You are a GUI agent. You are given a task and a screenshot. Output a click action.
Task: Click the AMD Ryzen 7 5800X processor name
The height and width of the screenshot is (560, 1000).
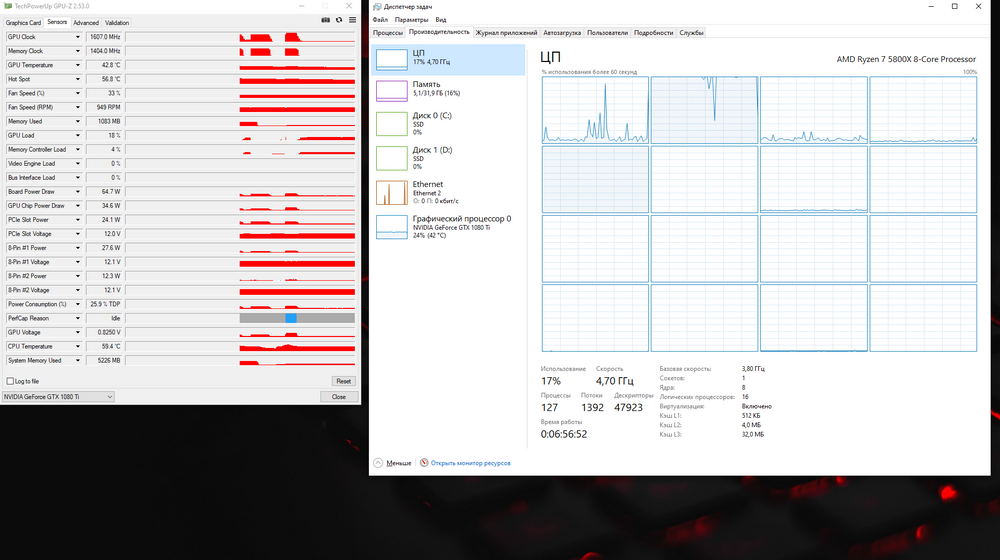(906, 59)
